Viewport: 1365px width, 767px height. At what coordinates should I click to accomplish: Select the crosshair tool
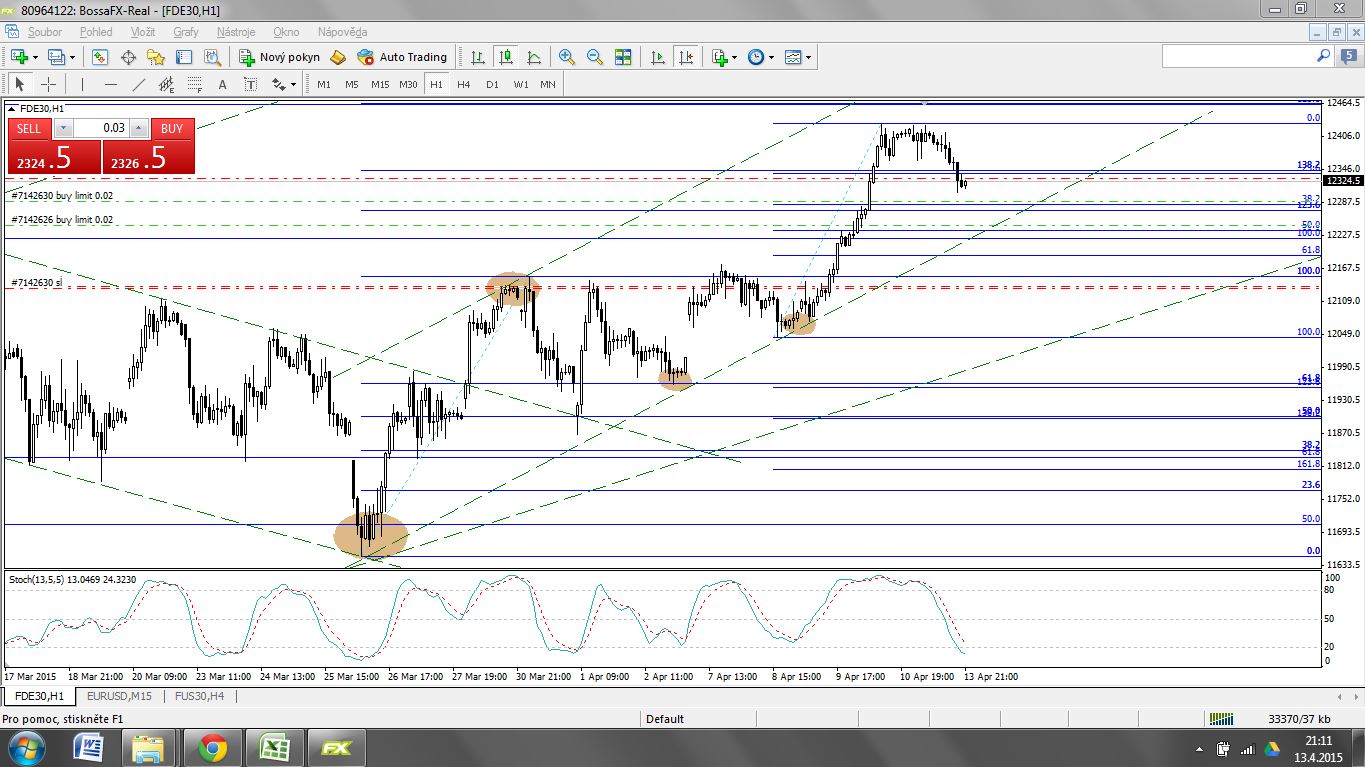click(x=48, y=84)
